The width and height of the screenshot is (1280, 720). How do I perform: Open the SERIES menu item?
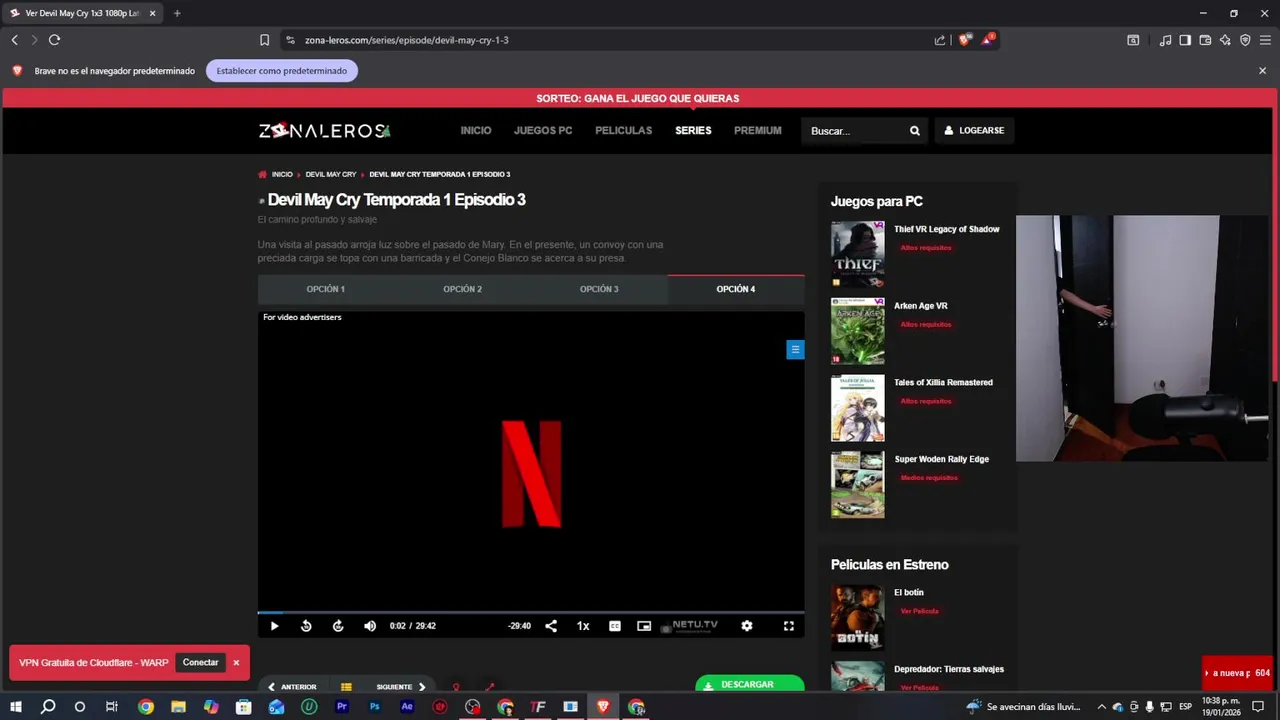[x=693, y=131]
